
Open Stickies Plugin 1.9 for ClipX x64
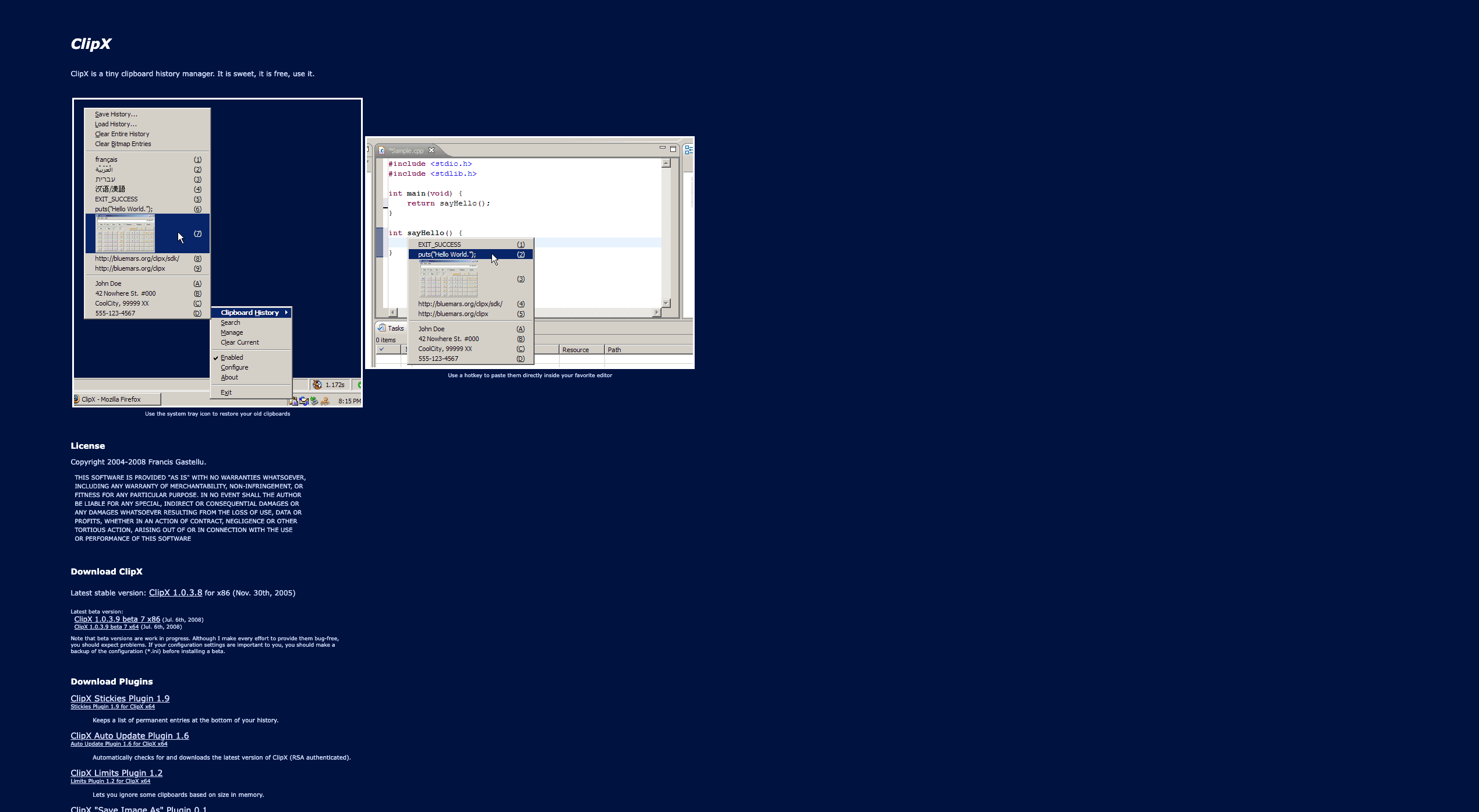click(113, 707)
